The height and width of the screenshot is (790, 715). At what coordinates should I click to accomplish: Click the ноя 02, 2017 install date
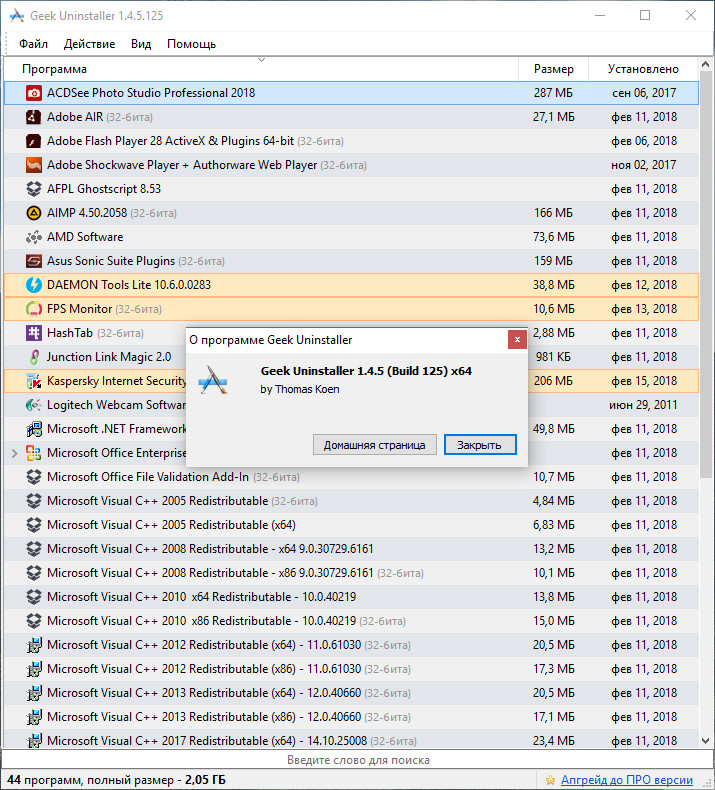click(643, 165)
